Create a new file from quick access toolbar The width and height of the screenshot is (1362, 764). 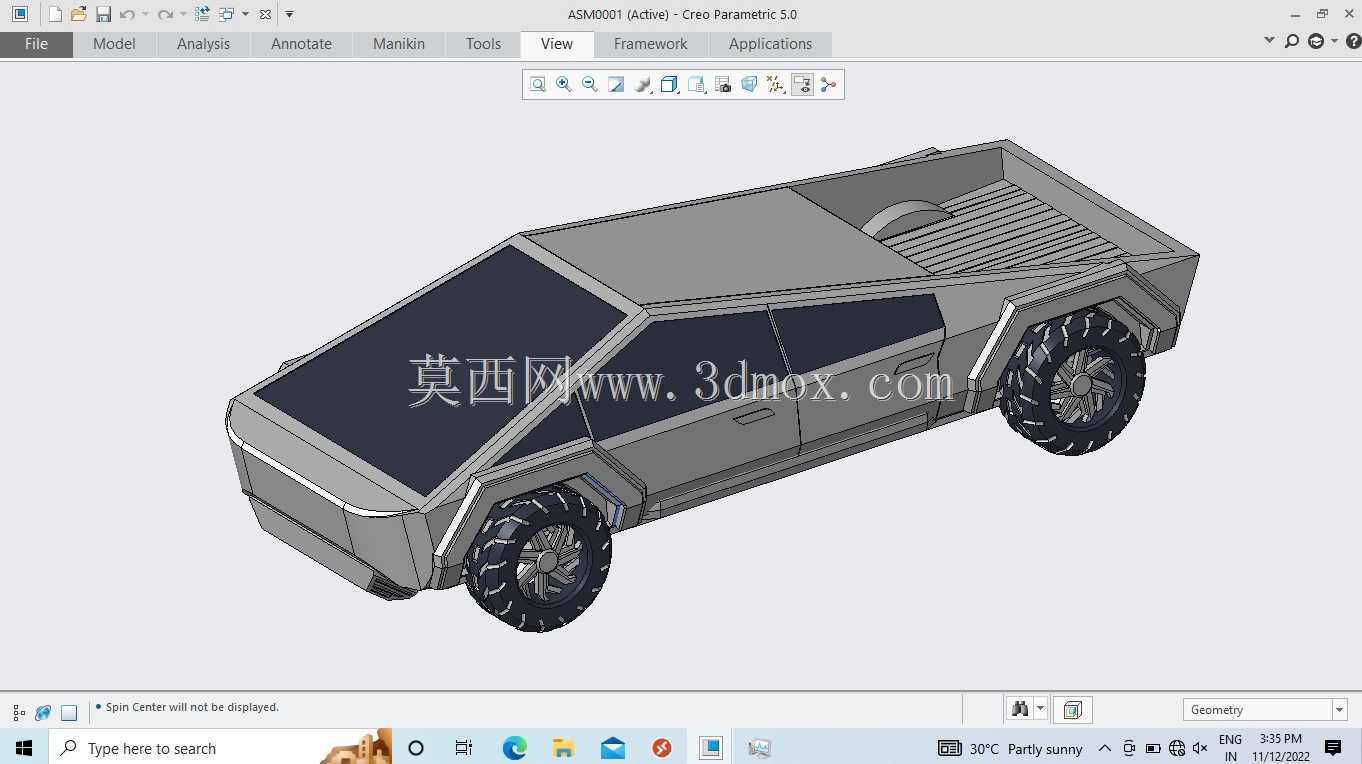[55, 14]
